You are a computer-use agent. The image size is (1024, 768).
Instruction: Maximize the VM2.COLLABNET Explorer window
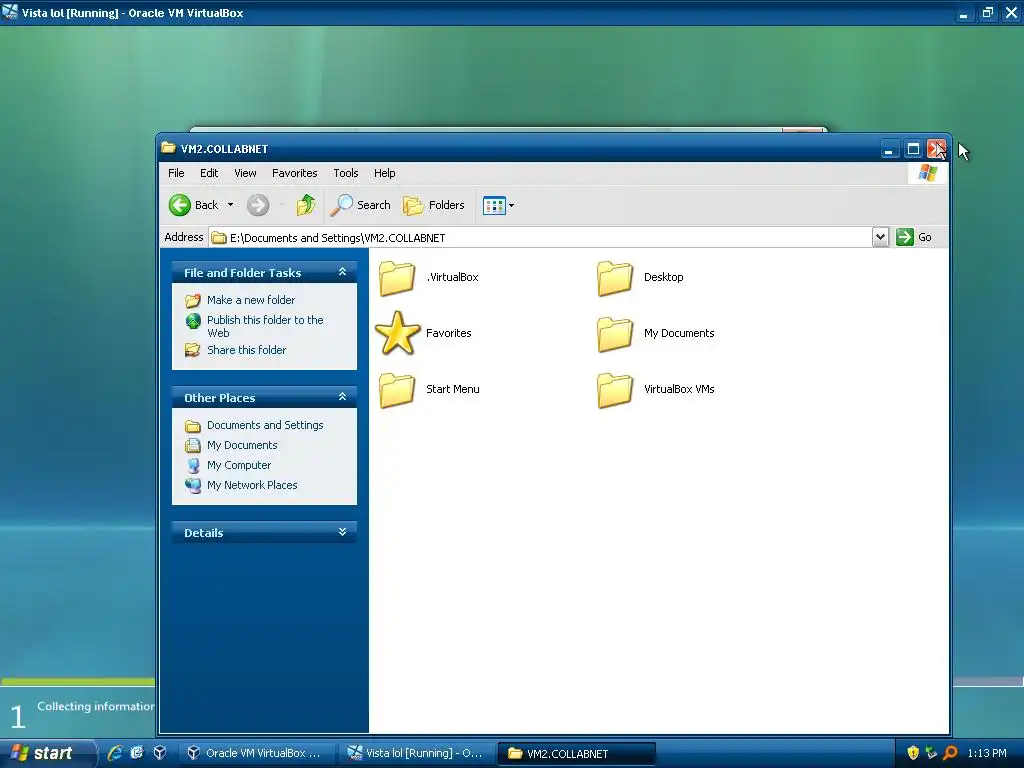point(913,150)
